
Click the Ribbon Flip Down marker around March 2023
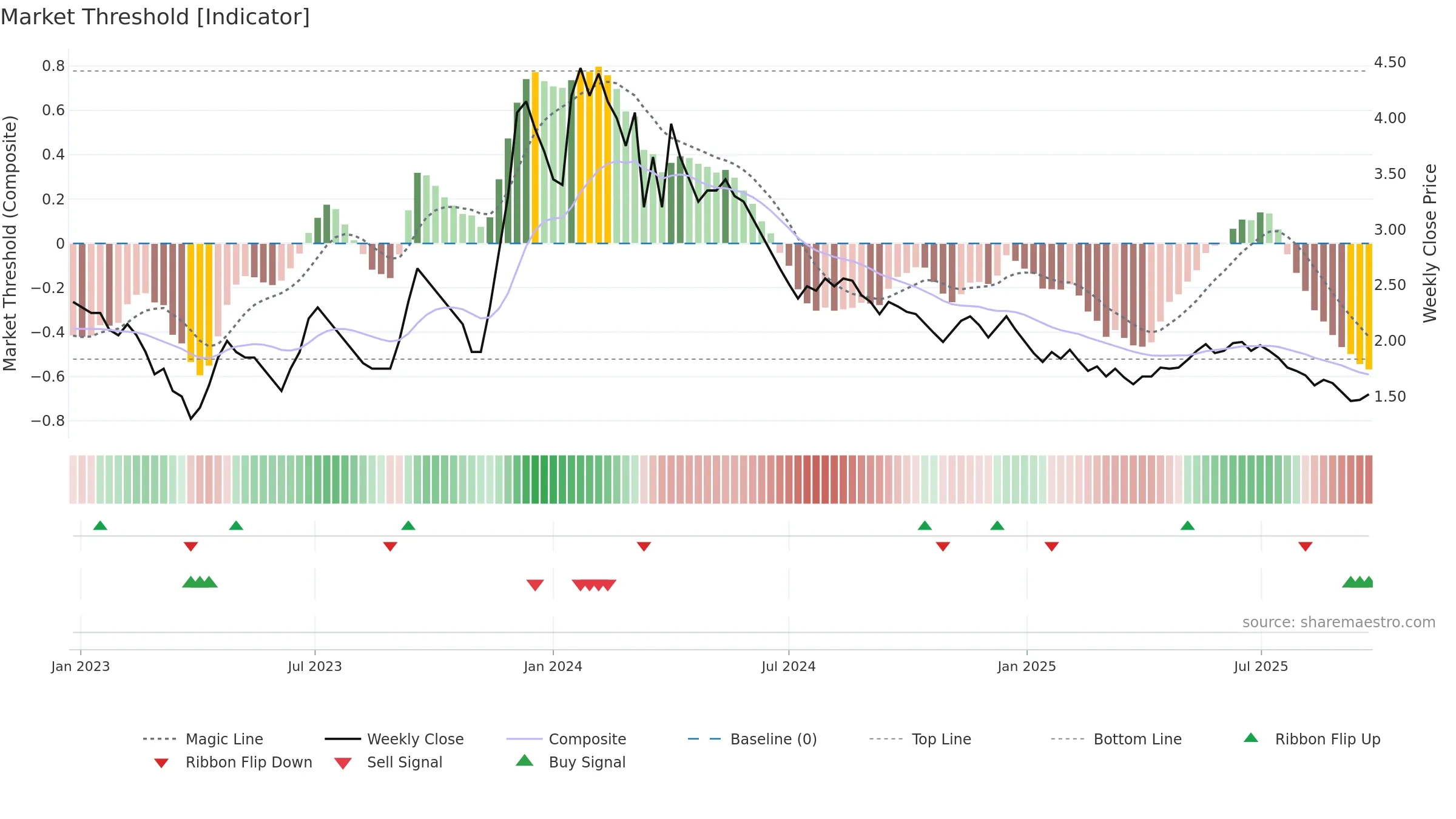coord(190,547)
